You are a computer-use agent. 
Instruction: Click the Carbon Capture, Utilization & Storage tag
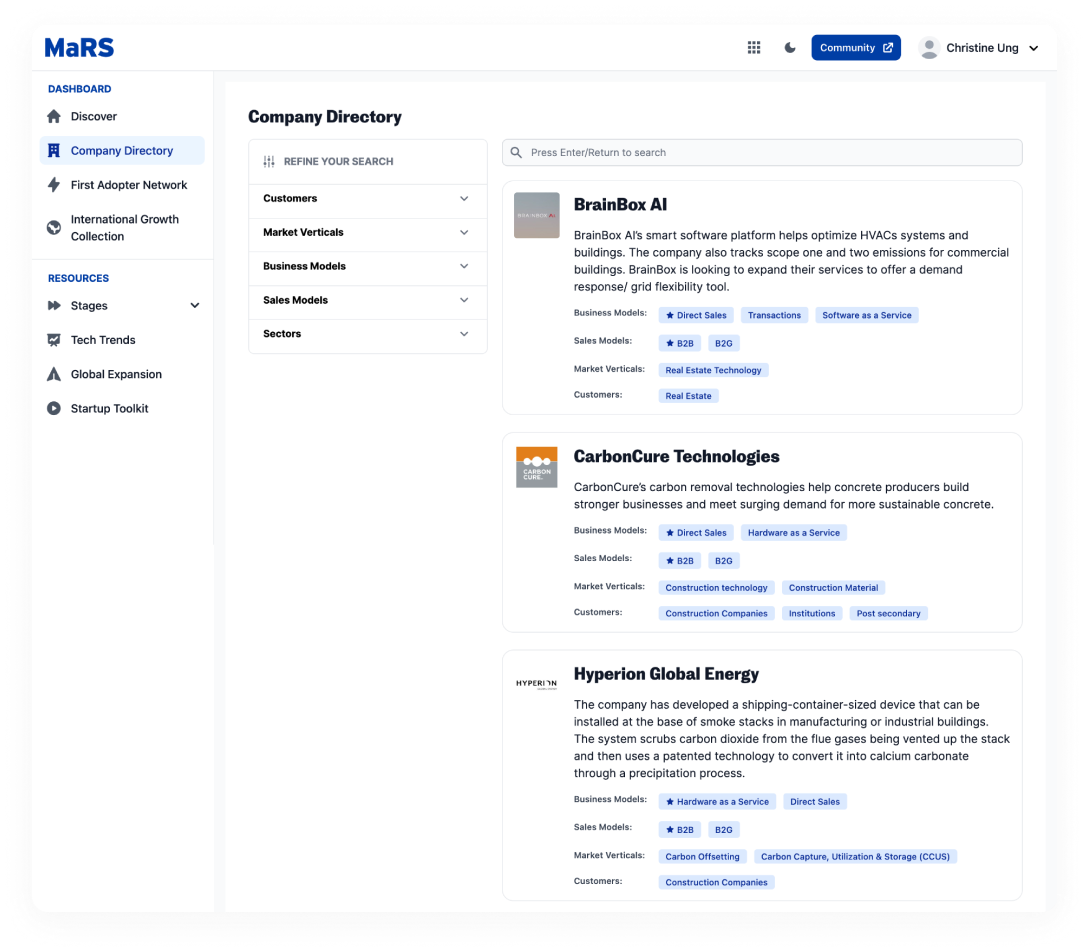coord(855,857)
